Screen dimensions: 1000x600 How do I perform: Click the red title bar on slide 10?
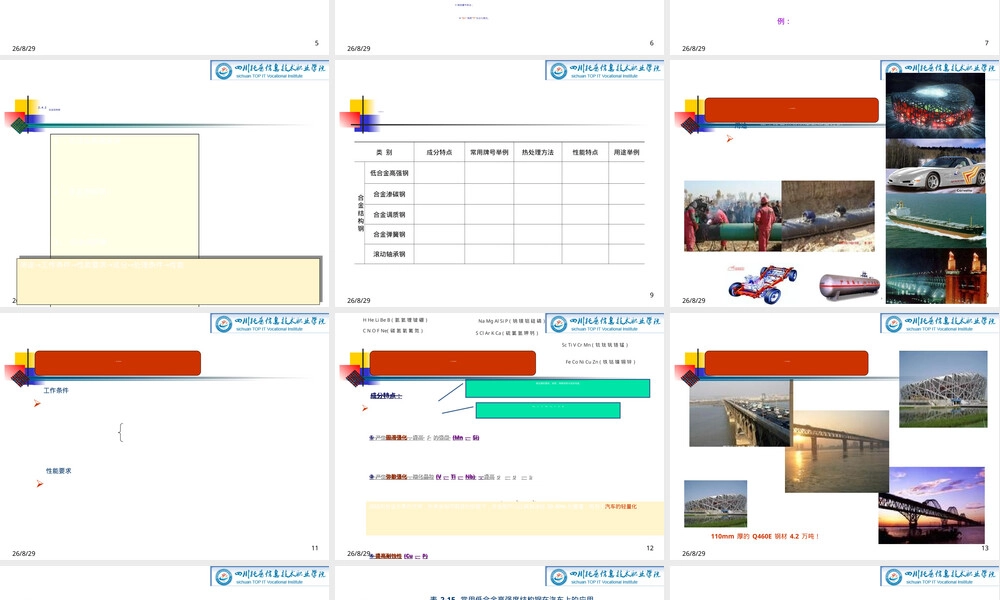pyautogui.click(x=791, y=110)
